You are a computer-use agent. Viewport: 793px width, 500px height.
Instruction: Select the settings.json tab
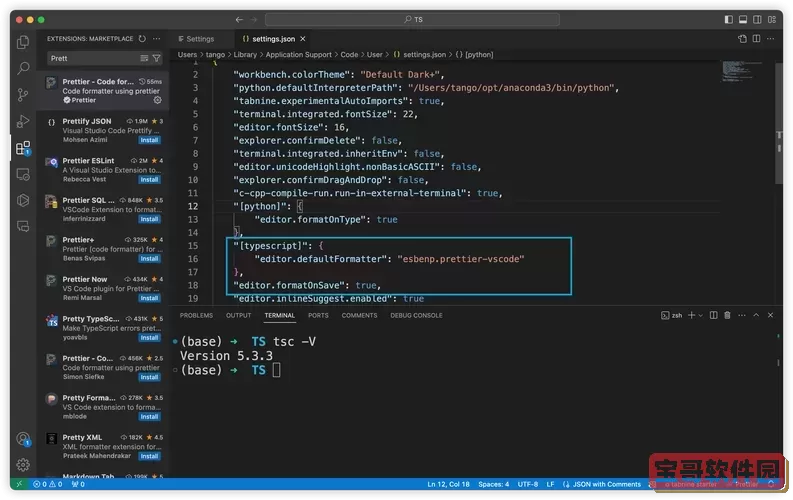274,39
